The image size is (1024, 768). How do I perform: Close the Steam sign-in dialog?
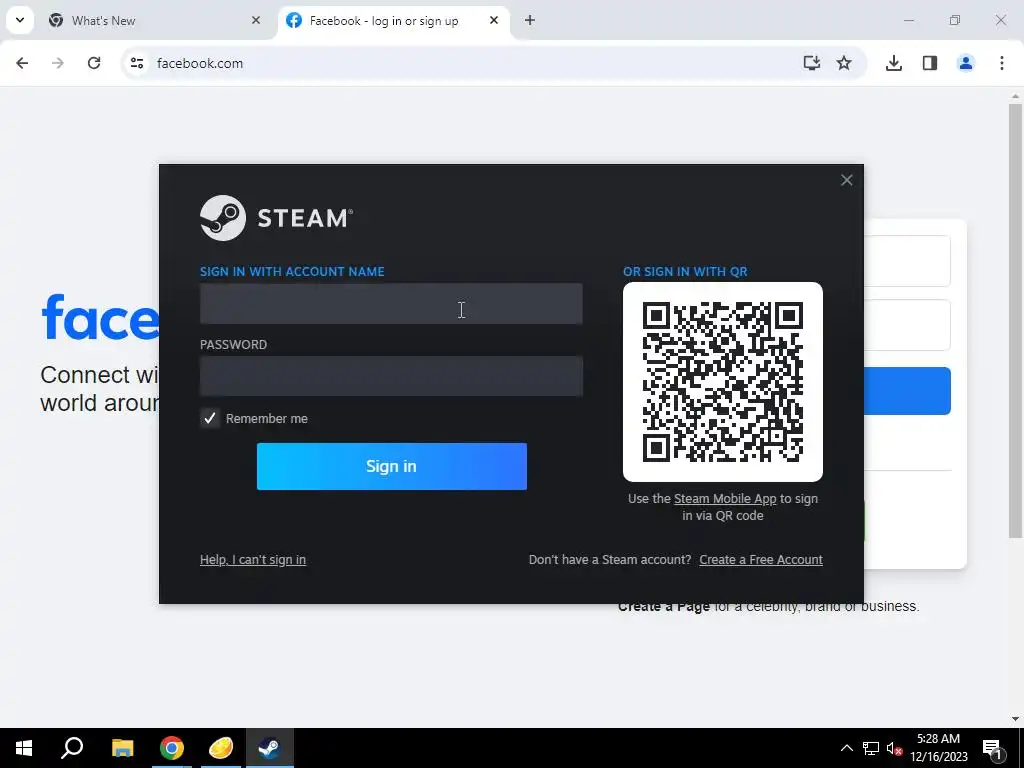(x=846, y=180)
